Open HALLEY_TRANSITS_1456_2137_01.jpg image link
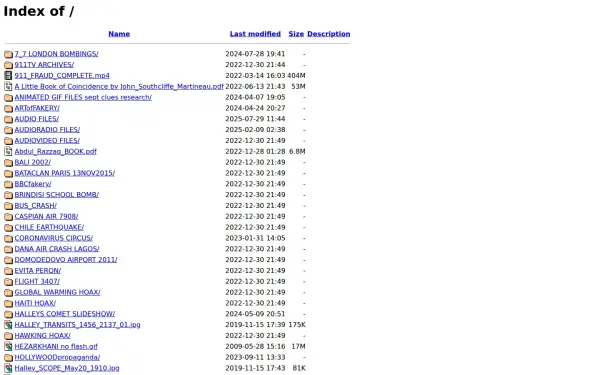The image size is (600, 375). [77, 325]
